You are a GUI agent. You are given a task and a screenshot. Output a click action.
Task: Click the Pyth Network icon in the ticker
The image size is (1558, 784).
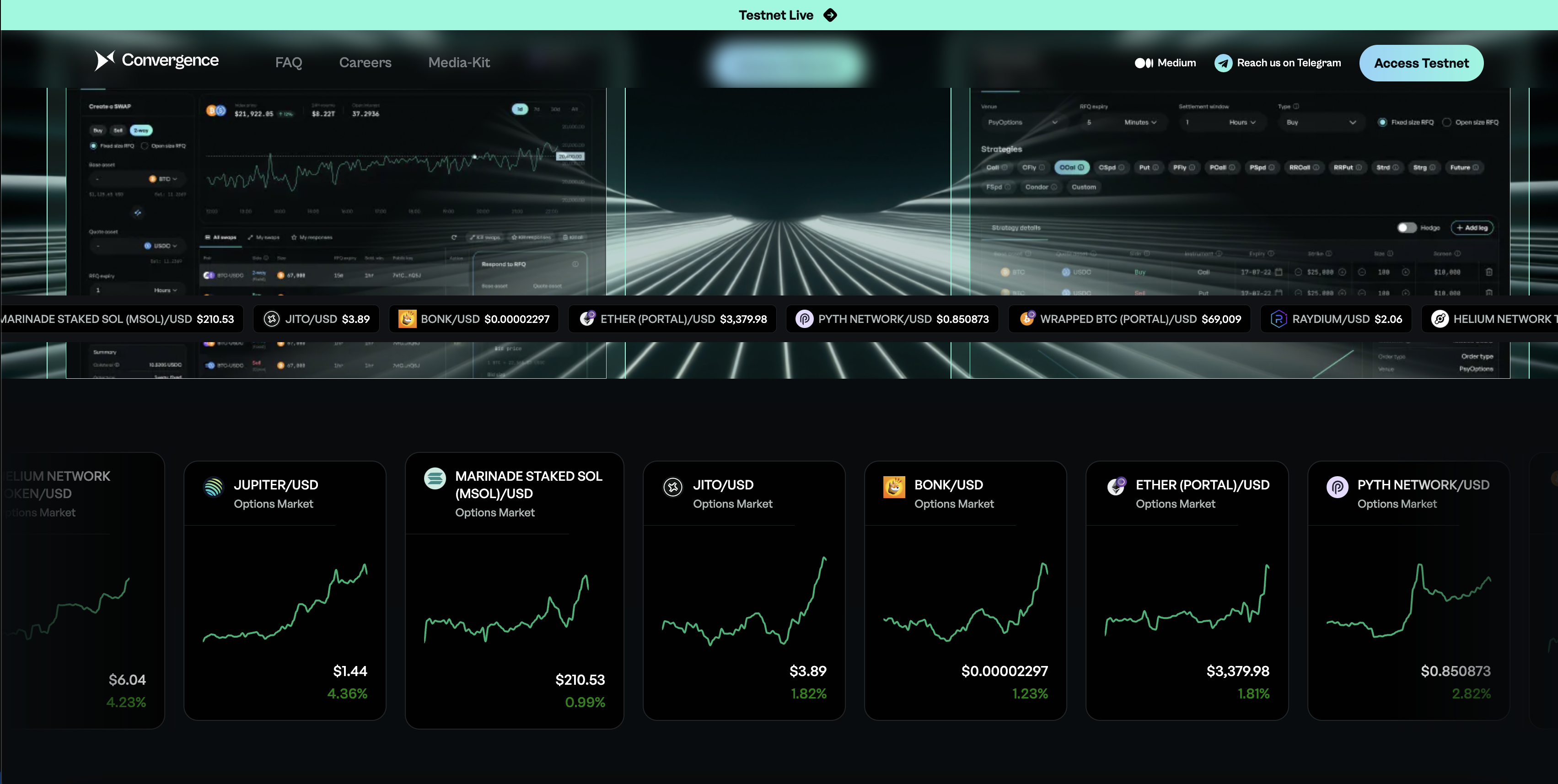(805, 319)
